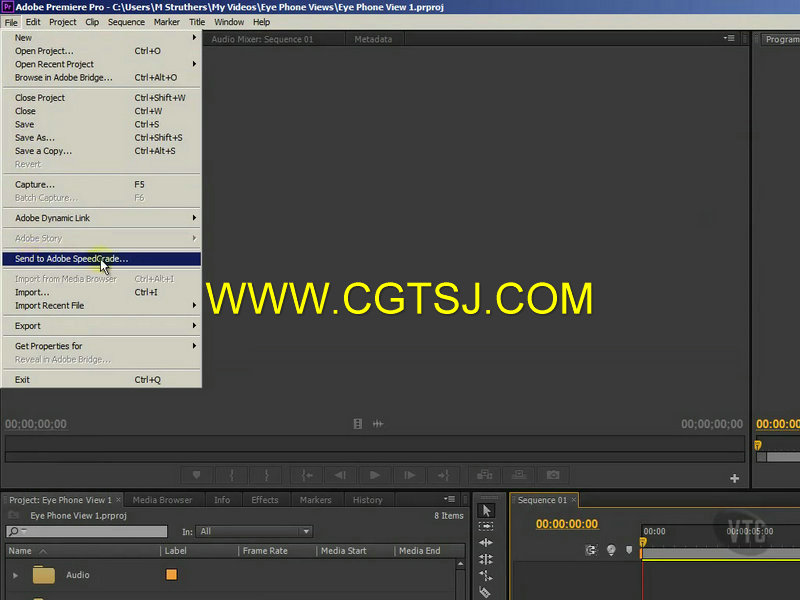Click Export Frame camera icon
The height and width of the screenshot is (600, 800).
[553, 476]
